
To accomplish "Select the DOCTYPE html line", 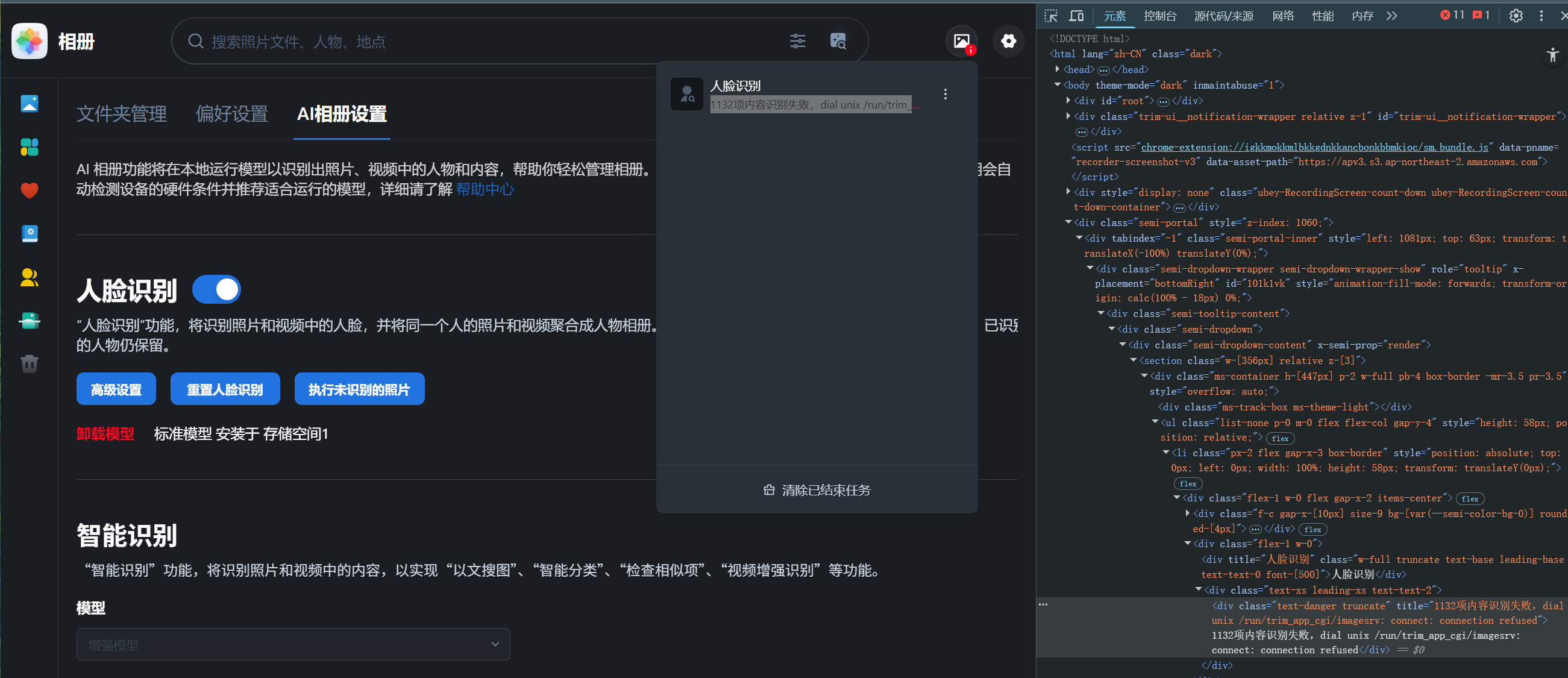I will 1088,39.
